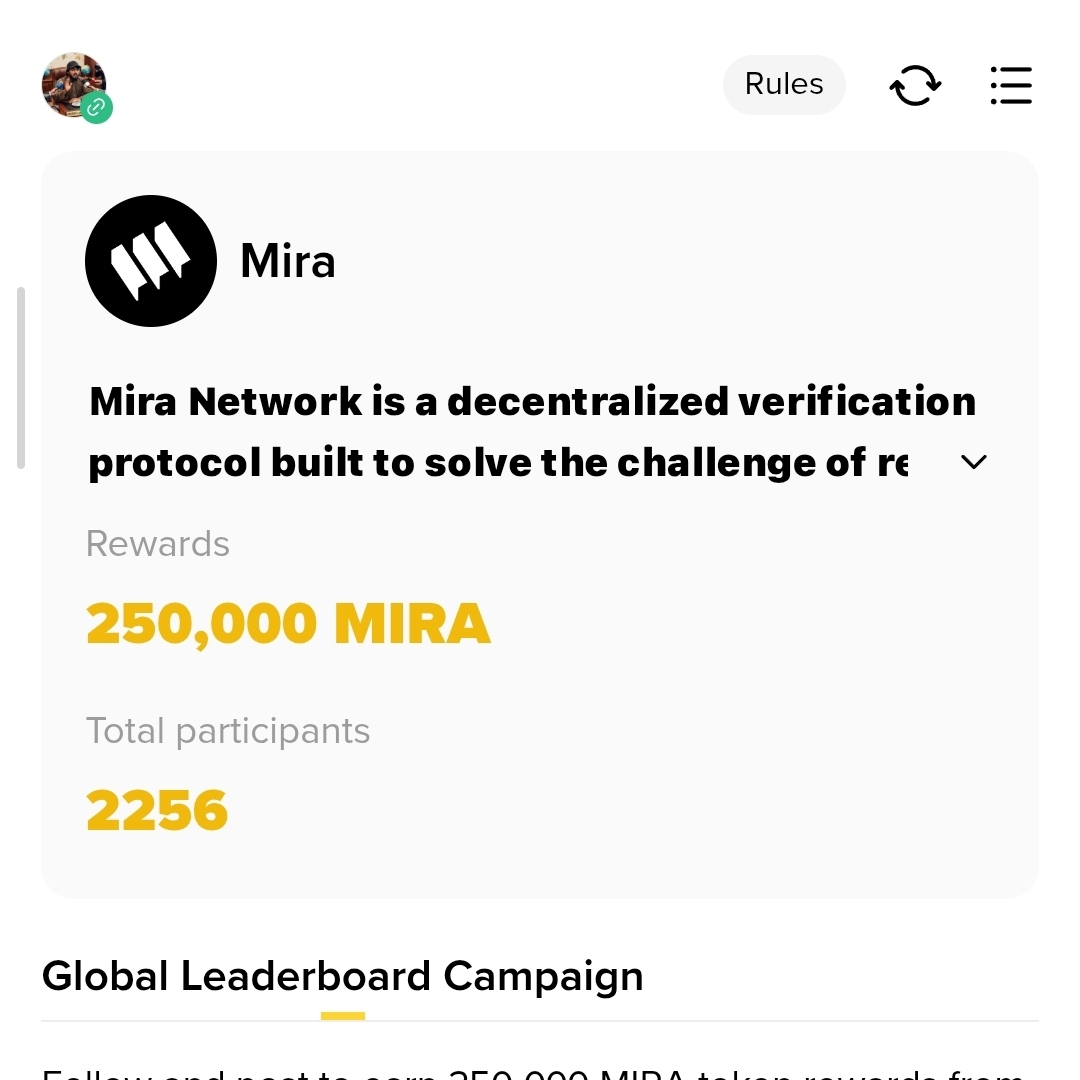The width and height of the screenshot is (1080, 1080).
Task: Open the list menu icon
Action: click(1010, 85)
